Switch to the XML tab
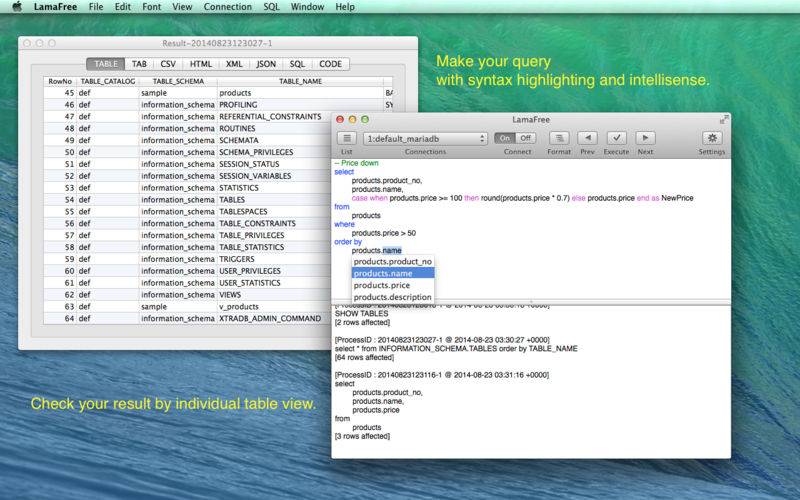Viewport: 800px width, 500px height. pos(234,64)
